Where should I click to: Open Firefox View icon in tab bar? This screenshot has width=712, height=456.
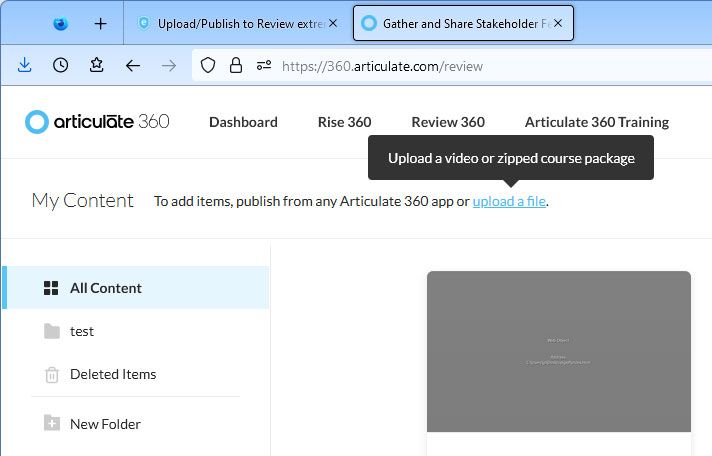click(60, 23)
